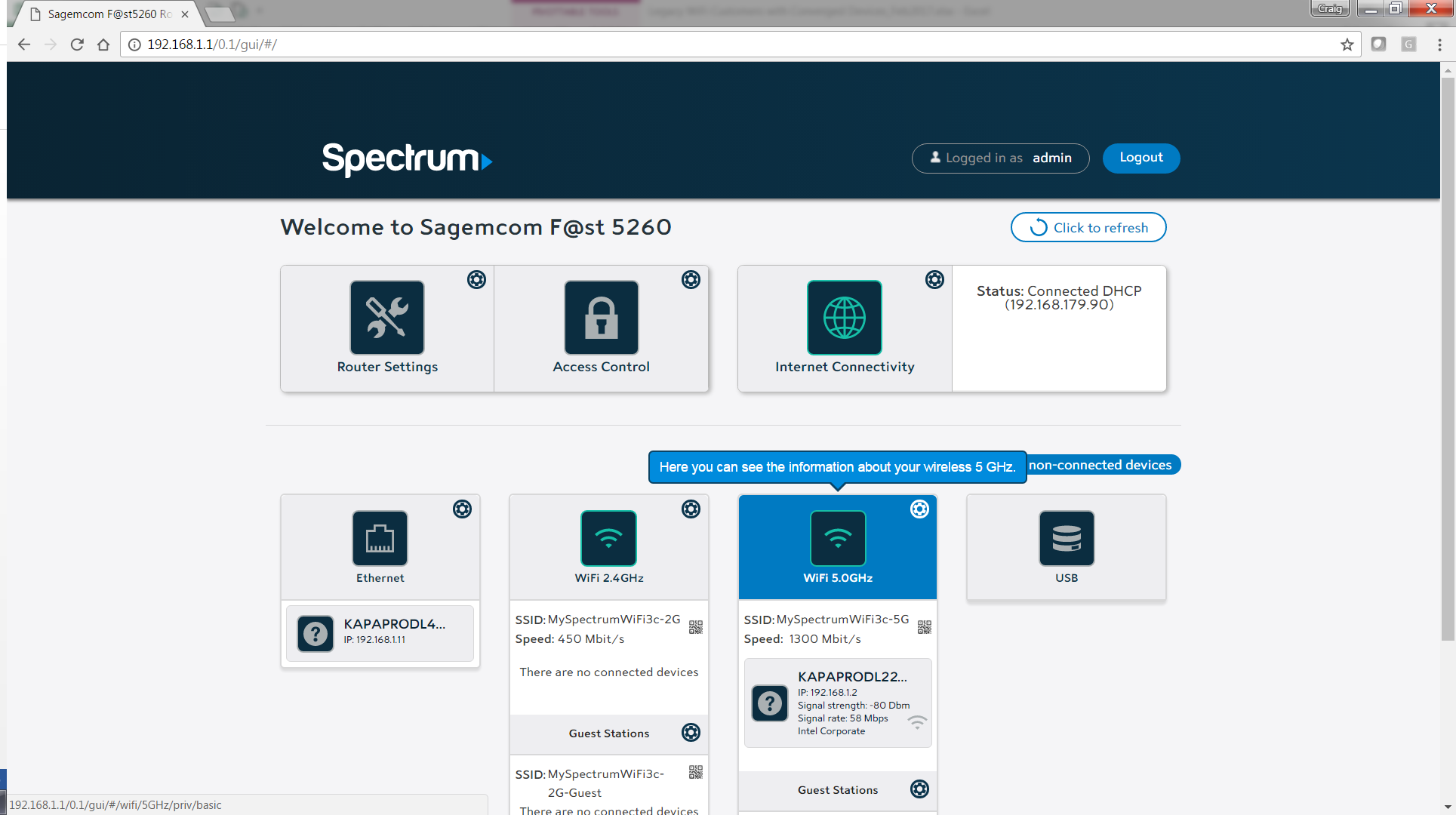Open the WiFi 5.0GHz icon

[x=838, y=538]
